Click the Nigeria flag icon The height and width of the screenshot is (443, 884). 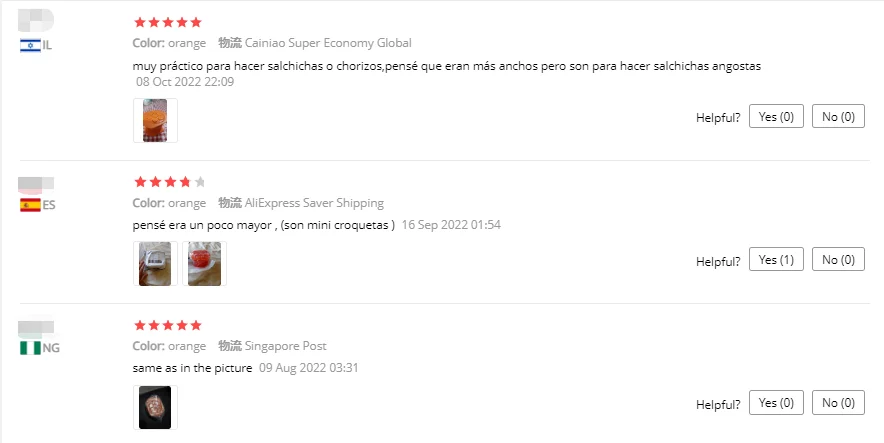coord(30,348)
